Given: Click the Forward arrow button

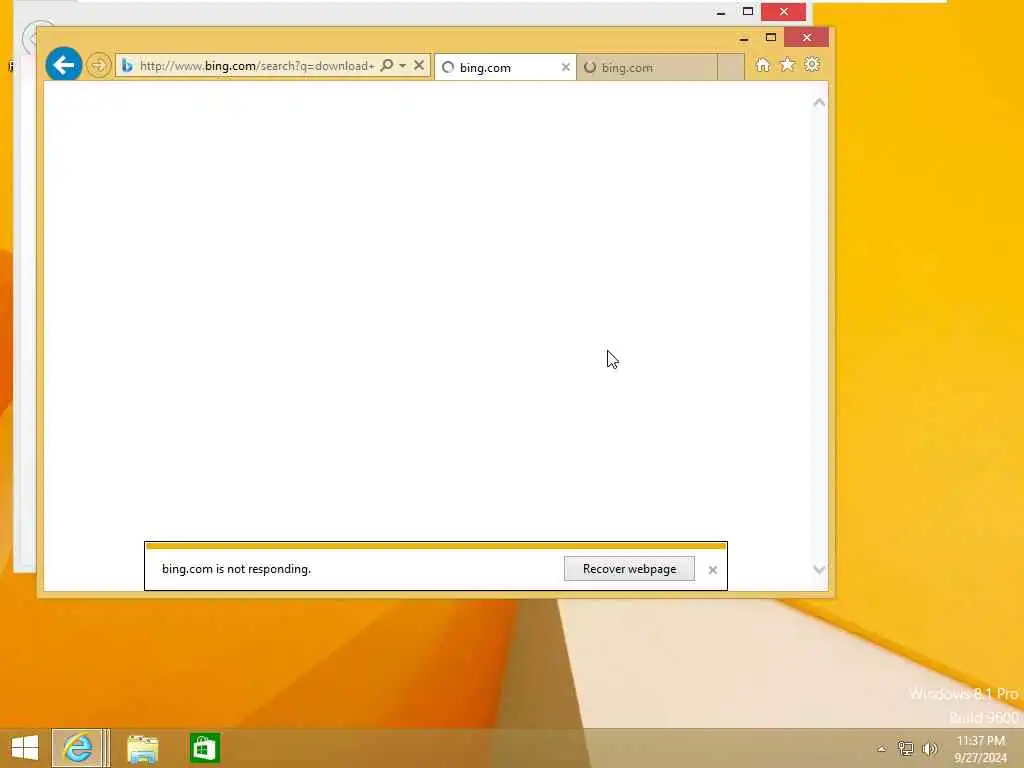Looking at the screenshot, I should tap(99, 65).
